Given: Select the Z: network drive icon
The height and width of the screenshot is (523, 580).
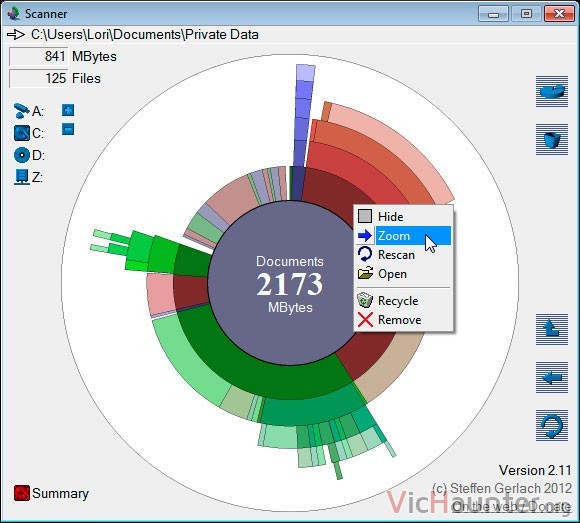Looking at the screenshot, I should coord(21,177).
